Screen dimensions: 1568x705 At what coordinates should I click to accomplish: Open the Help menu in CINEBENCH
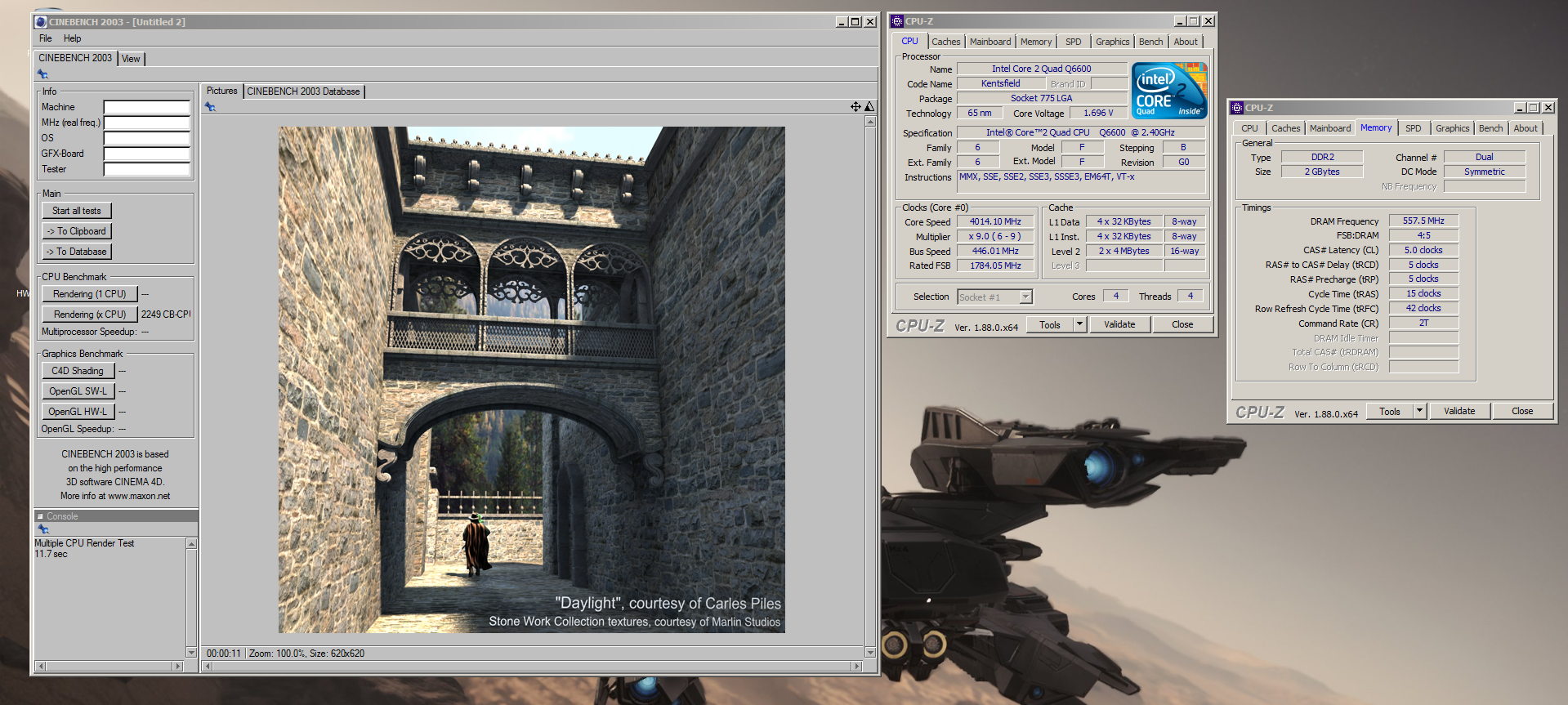coord(73,38)
